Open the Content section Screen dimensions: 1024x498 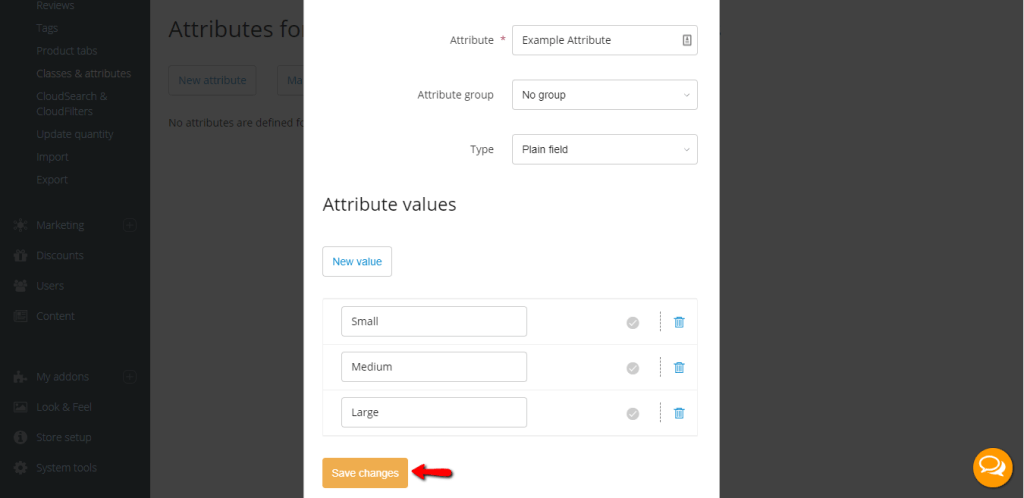56,316
